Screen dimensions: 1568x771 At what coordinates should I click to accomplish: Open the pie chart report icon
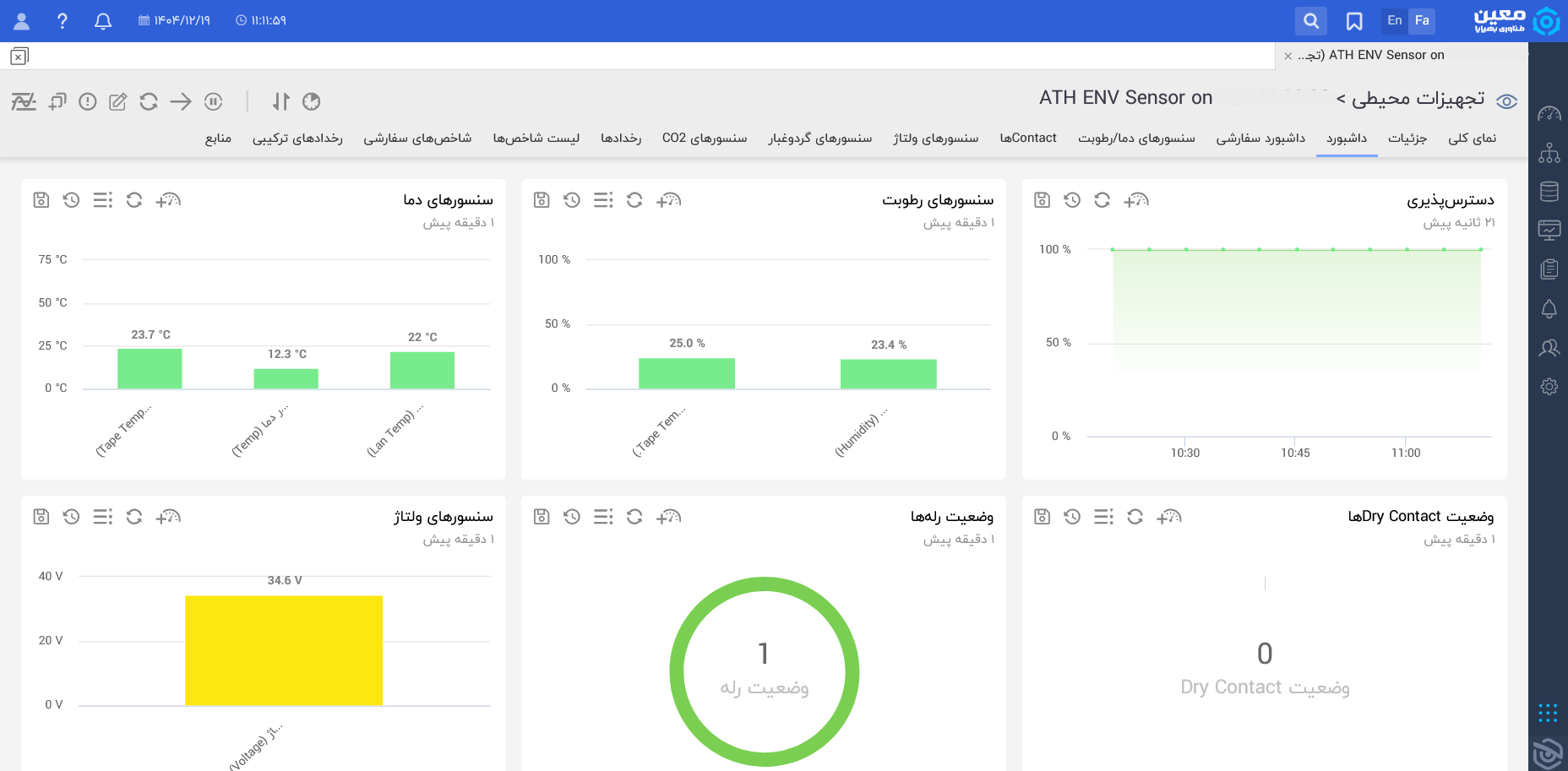click(x=312, y=102)
